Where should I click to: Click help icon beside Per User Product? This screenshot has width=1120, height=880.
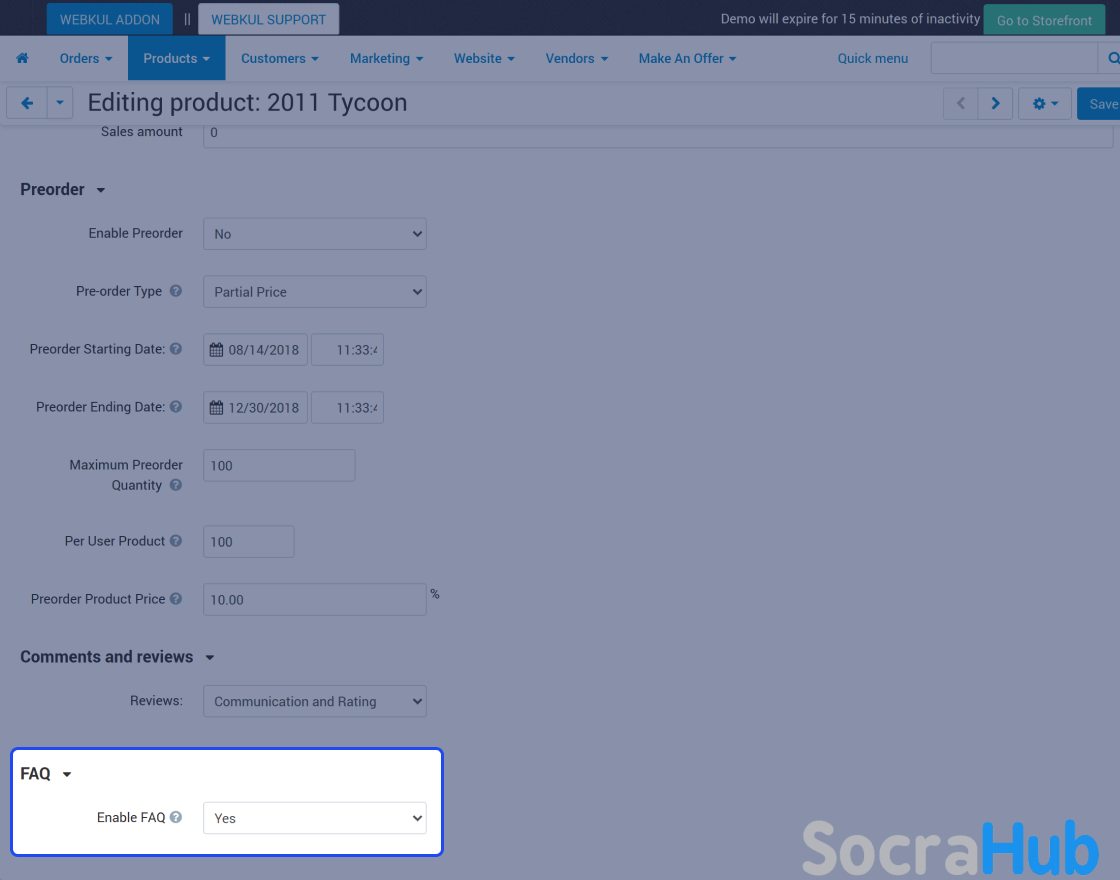tap(176, 541)
